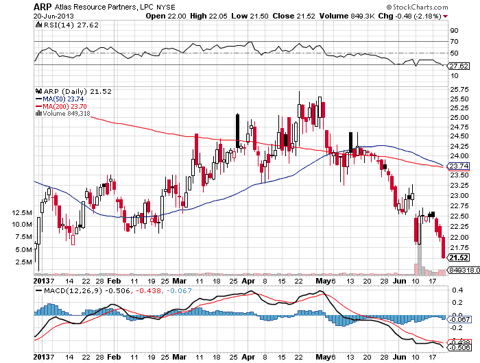
Task: Click the Jun label under price chart
Action: click(x=399, y=281)
